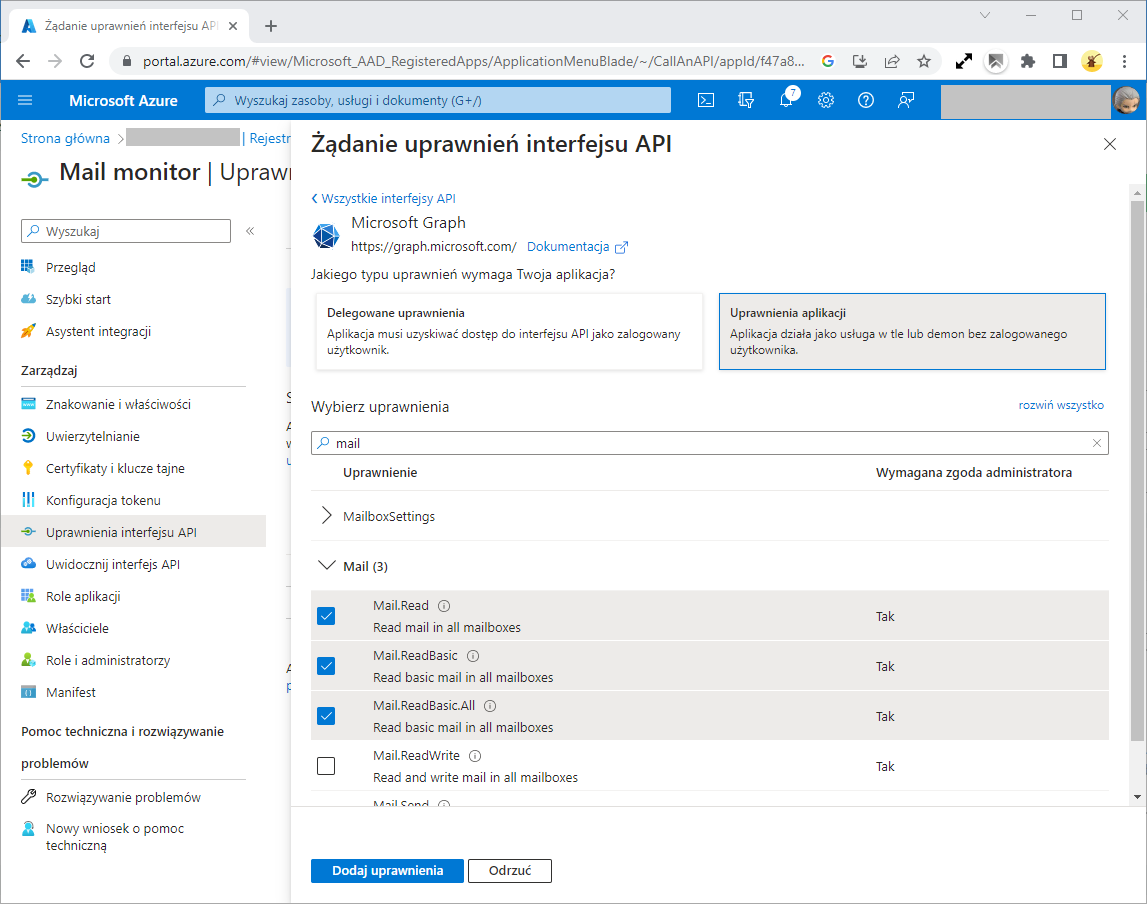Image resolution: width=1147 pixels, height=904 pixels.
Task: Collapse the Mail (3) permission group
Action: [x=326, y=566]
